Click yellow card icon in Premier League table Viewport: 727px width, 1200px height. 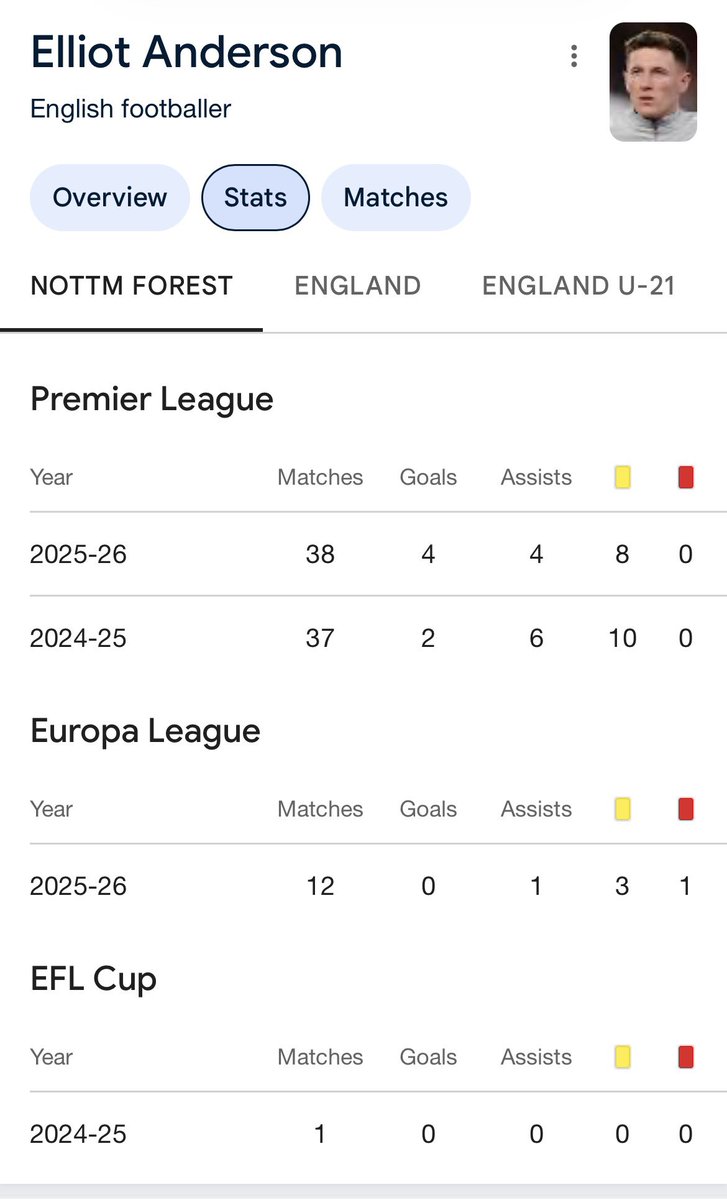point(622,478)
